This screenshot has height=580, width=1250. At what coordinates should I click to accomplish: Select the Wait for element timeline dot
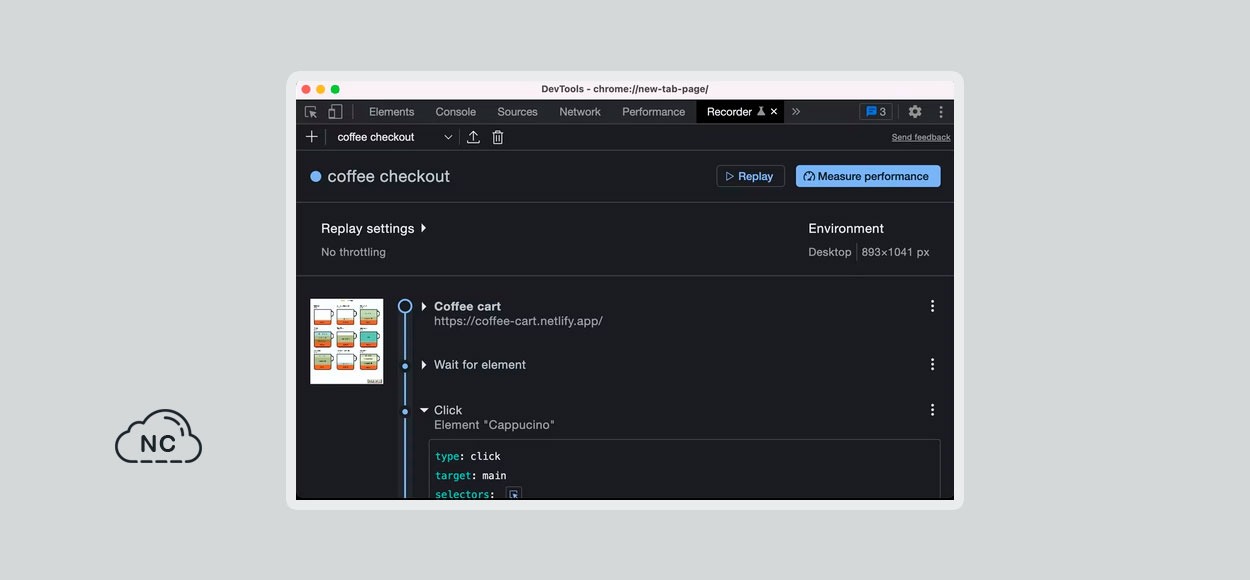point(405,366)
